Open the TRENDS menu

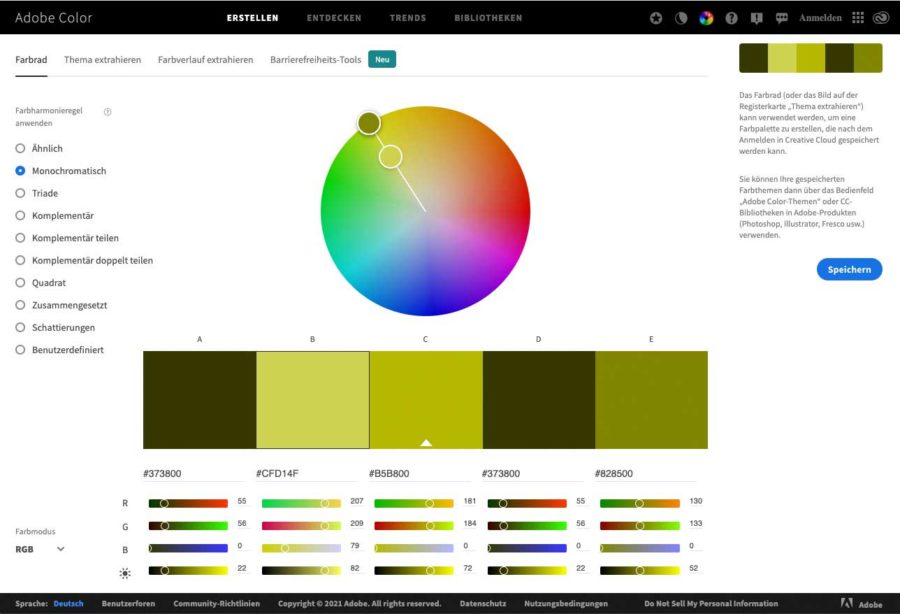click(408, 18)
